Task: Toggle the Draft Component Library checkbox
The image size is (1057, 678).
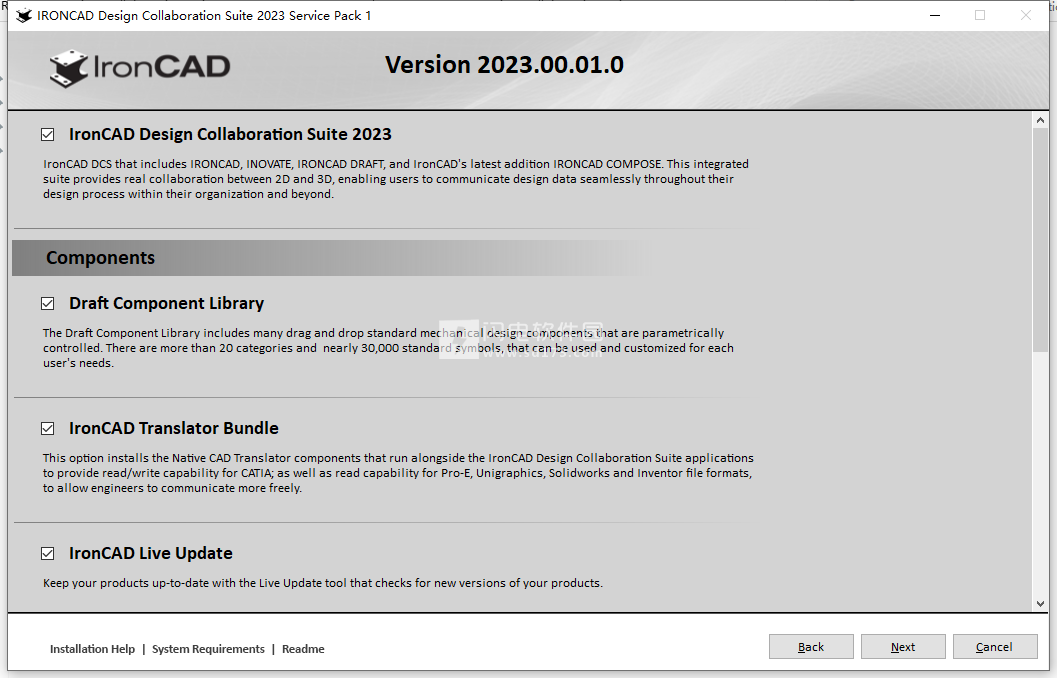Action: pos(47,304)
